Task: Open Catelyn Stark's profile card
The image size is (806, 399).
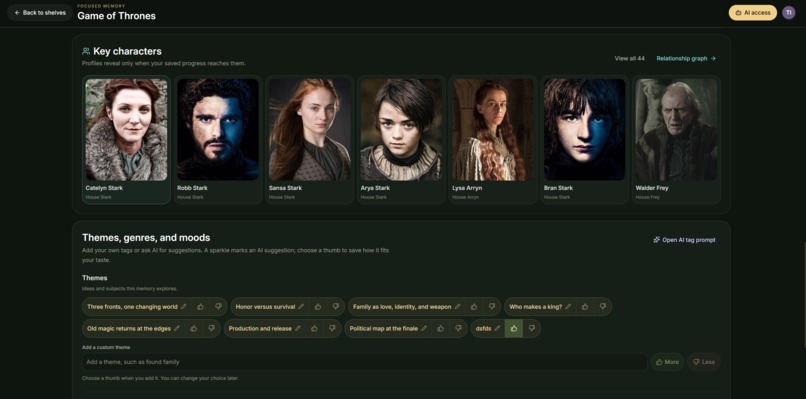Action: (126, 140)
